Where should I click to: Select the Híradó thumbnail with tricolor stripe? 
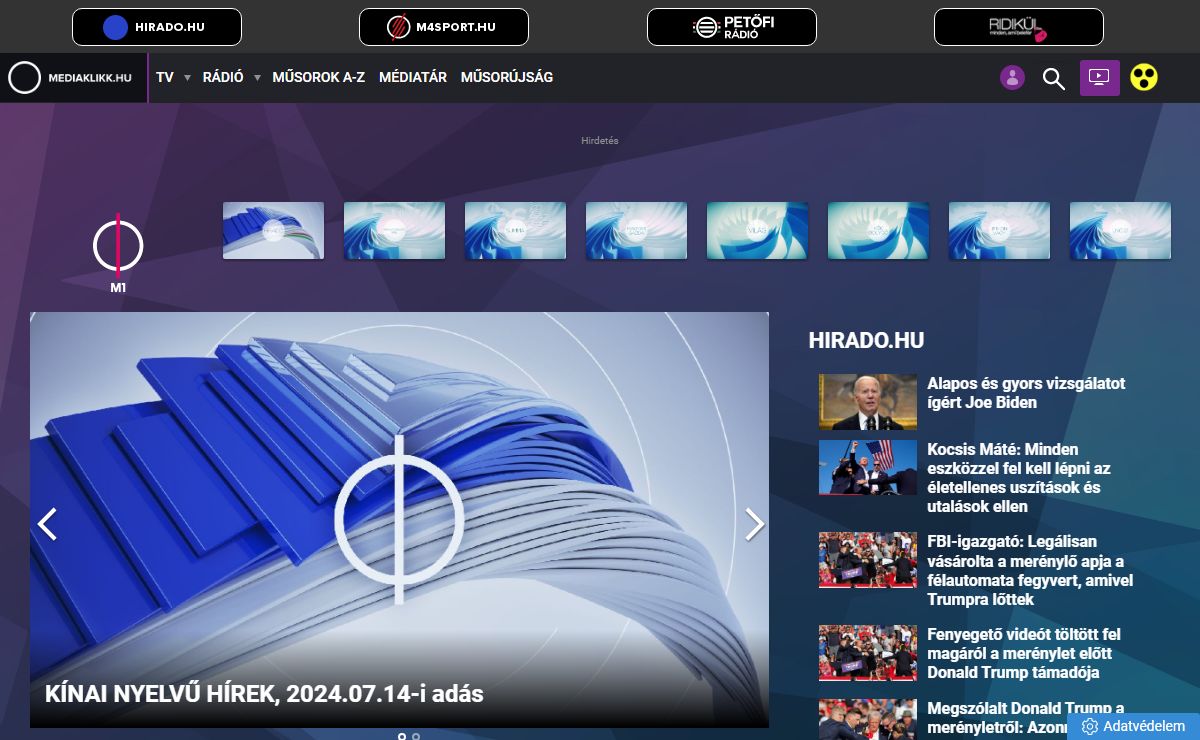[273, 231]
